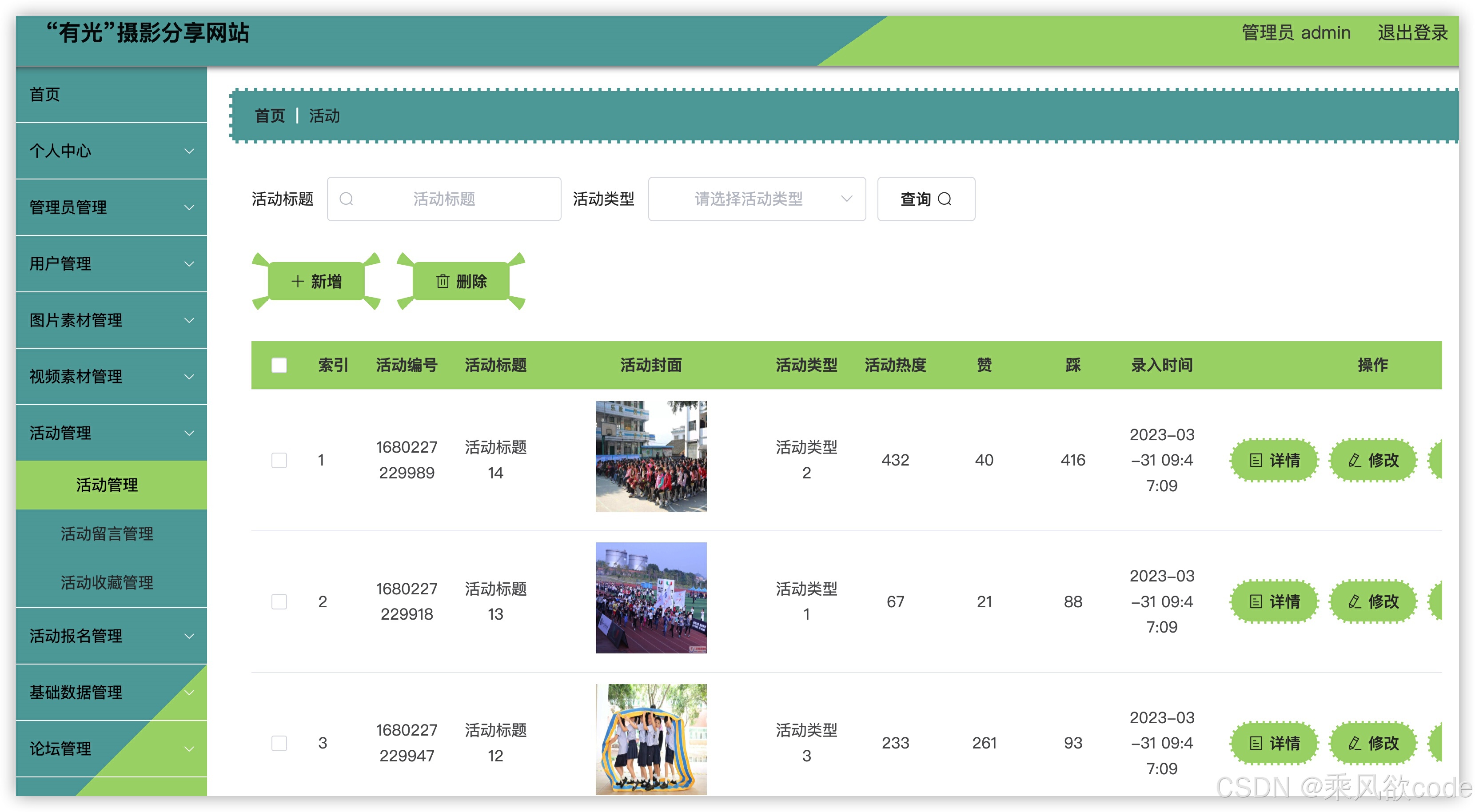Image resolution: width=1475 pixels, height=812 pixels.
Task: Open the 请选择活动类型 dropdown
Action: [x=757, y=199]
